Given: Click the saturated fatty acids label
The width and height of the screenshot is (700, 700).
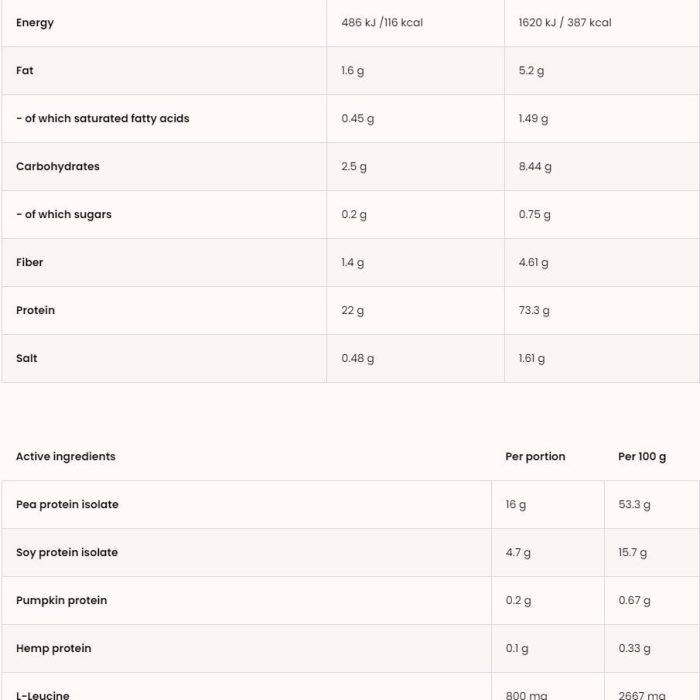Looking at the screenshot, I should click(103, 118).
